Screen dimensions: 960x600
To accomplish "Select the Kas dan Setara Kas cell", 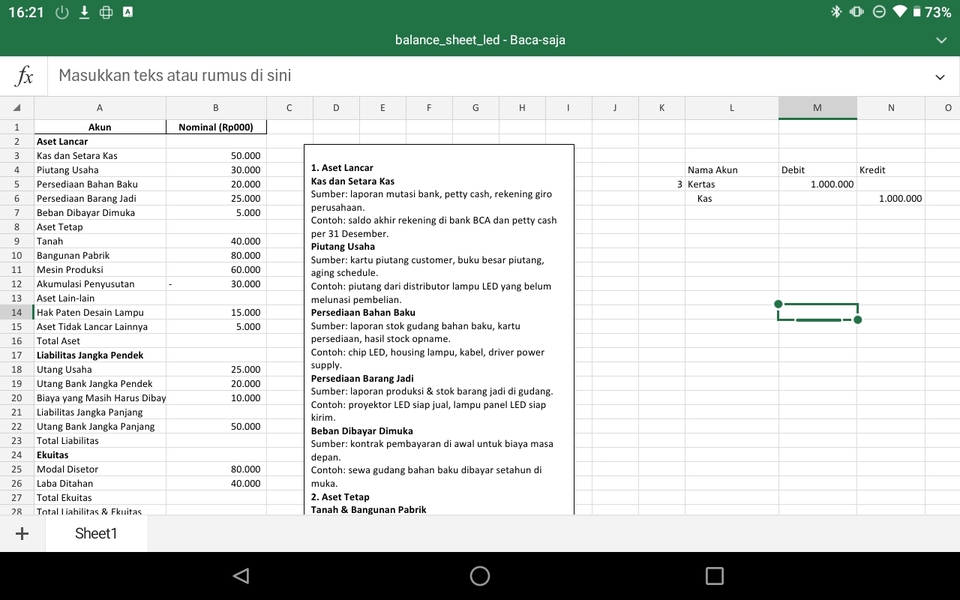I will pos(99,156).
